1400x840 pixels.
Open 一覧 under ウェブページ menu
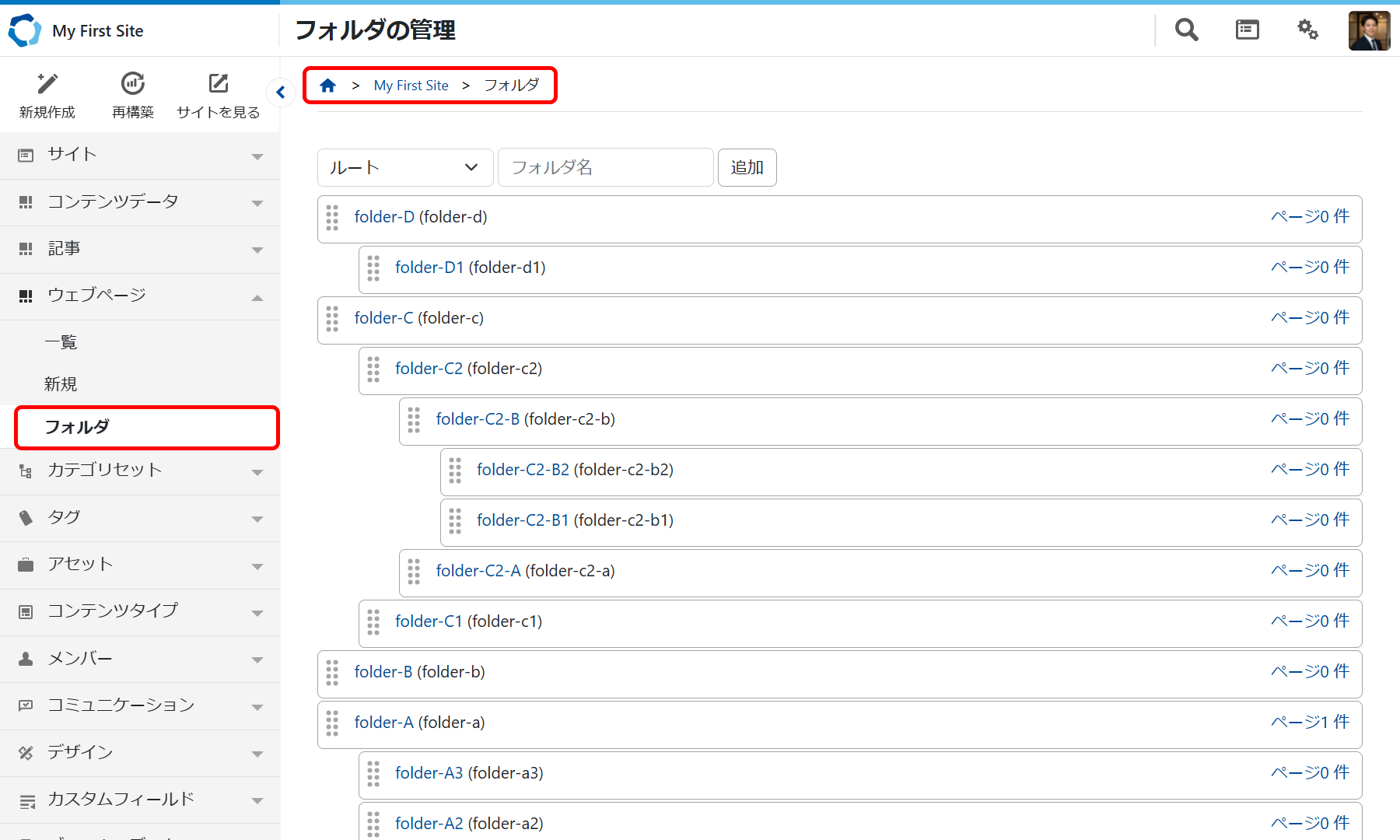(x=61, y=342)
